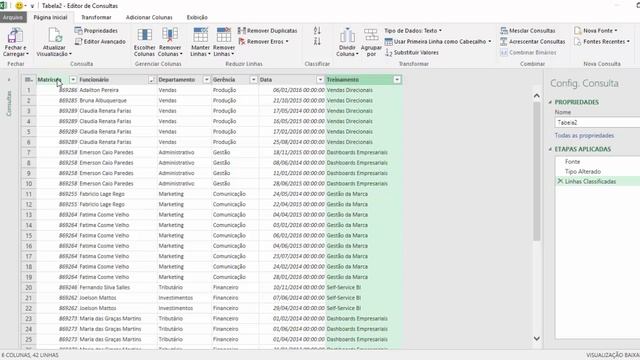The height and width of the screenshot is (360, 640).
Task: Open the Tipo de Dados: Texto dropdown
Action: click(413, 31)
